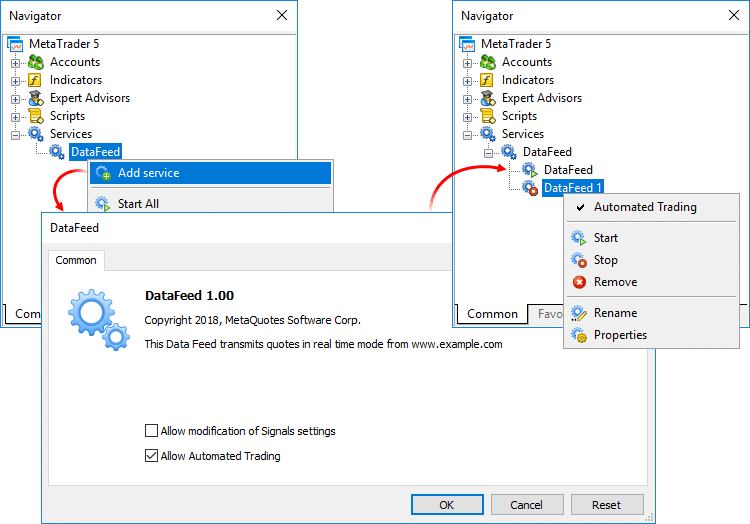Click 'Copyright 2018, MetaQuotes Software Corp.' text
Viewport: 750px width, 524px height.
253,320
